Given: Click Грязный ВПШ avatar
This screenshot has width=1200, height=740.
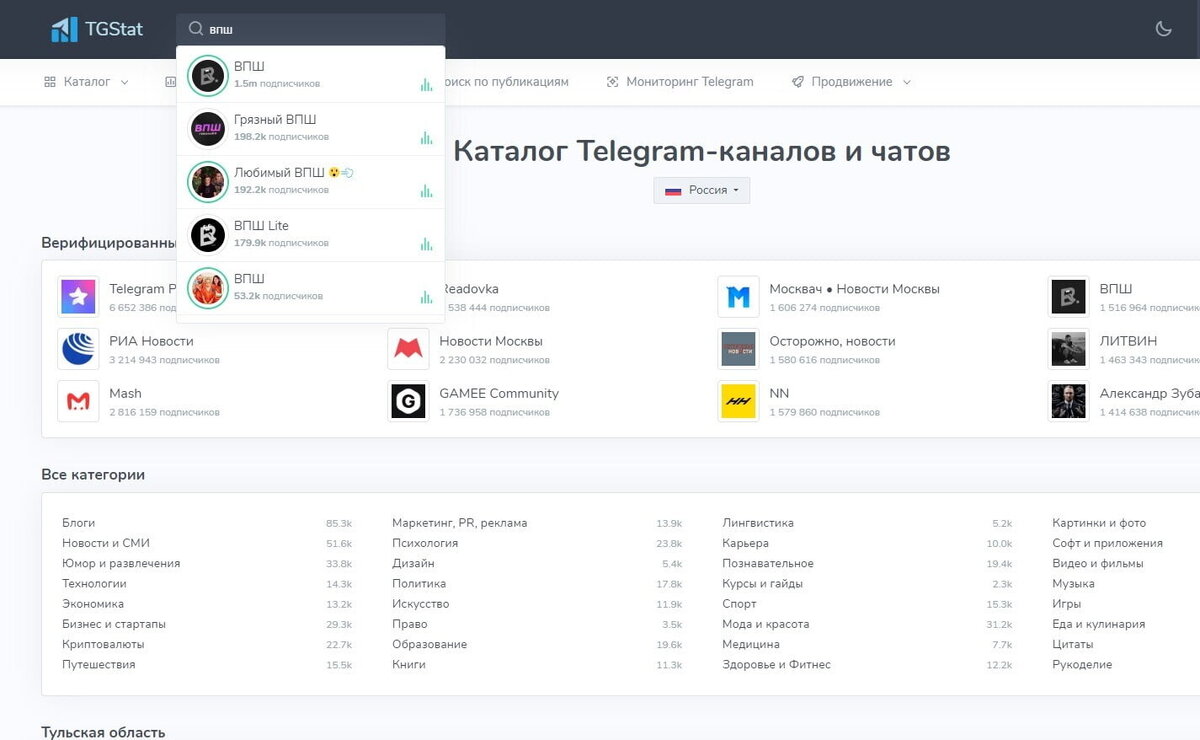Looking at the screenshot, I should click(x=208, y=129).
